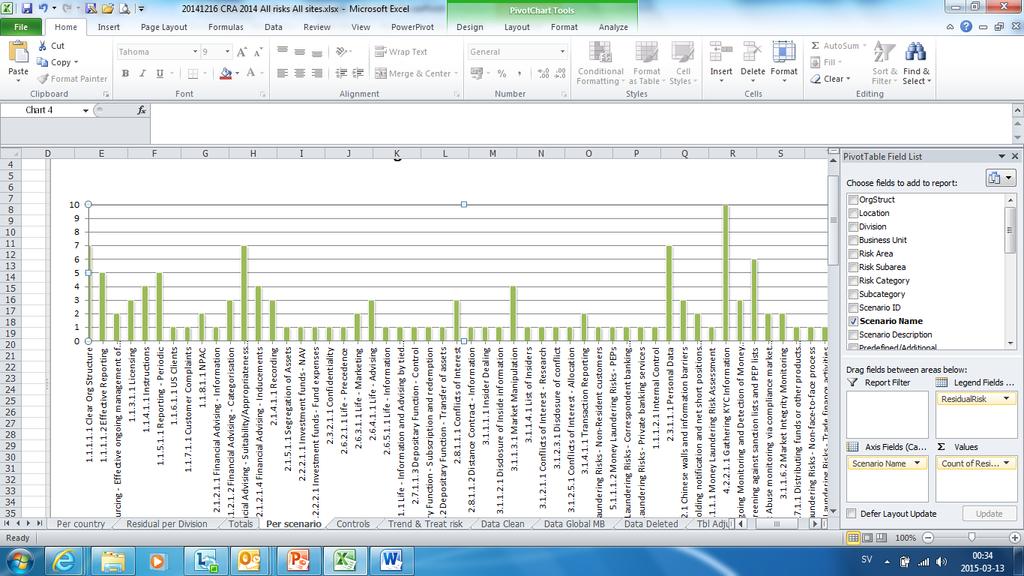Click the Paste icon in Clipboard
Image resolution: width=1024 pixels, height=576 pixels.
18,52
